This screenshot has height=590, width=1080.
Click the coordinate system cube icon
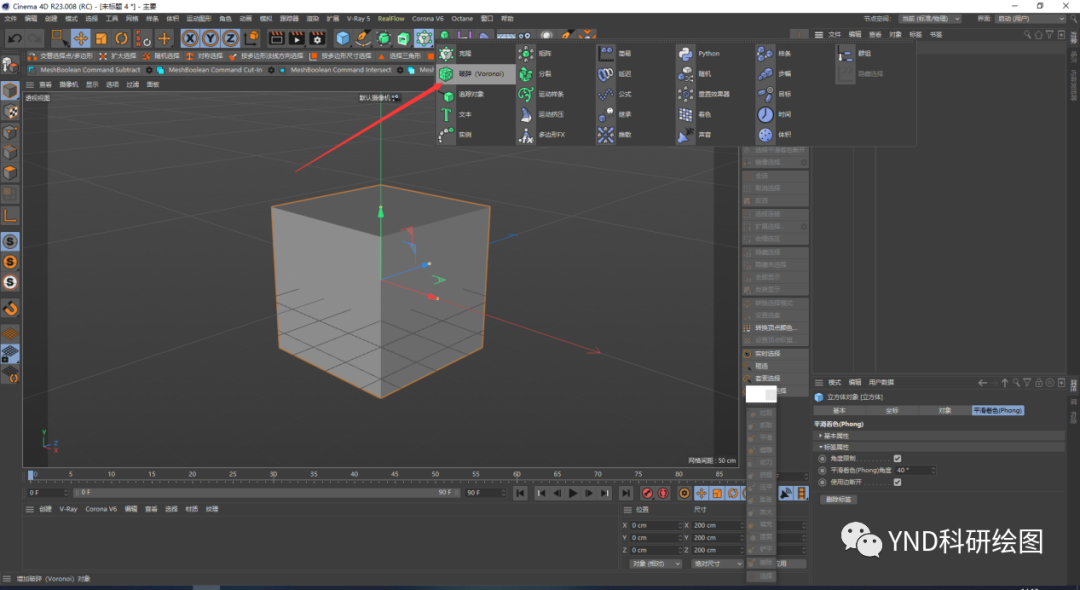[251, 38]
